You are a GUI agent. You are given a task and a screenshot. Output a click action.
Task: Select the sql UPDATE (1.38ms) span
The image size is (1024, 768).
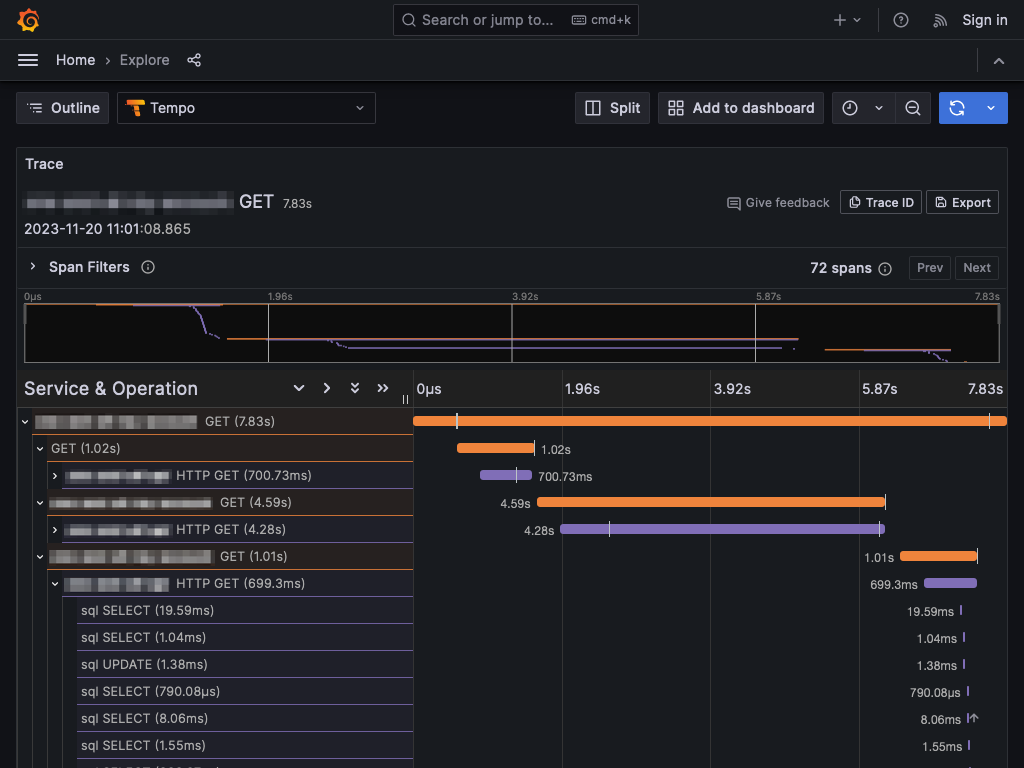point(144,664)
